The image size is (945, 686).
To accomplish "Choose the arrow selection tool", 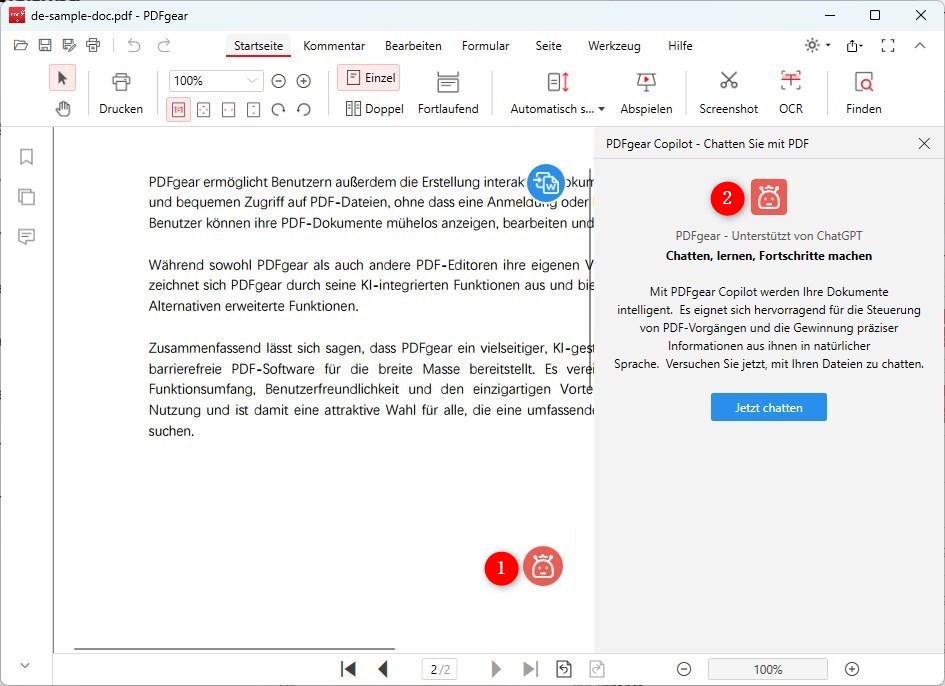I will (x=62, y=78).
